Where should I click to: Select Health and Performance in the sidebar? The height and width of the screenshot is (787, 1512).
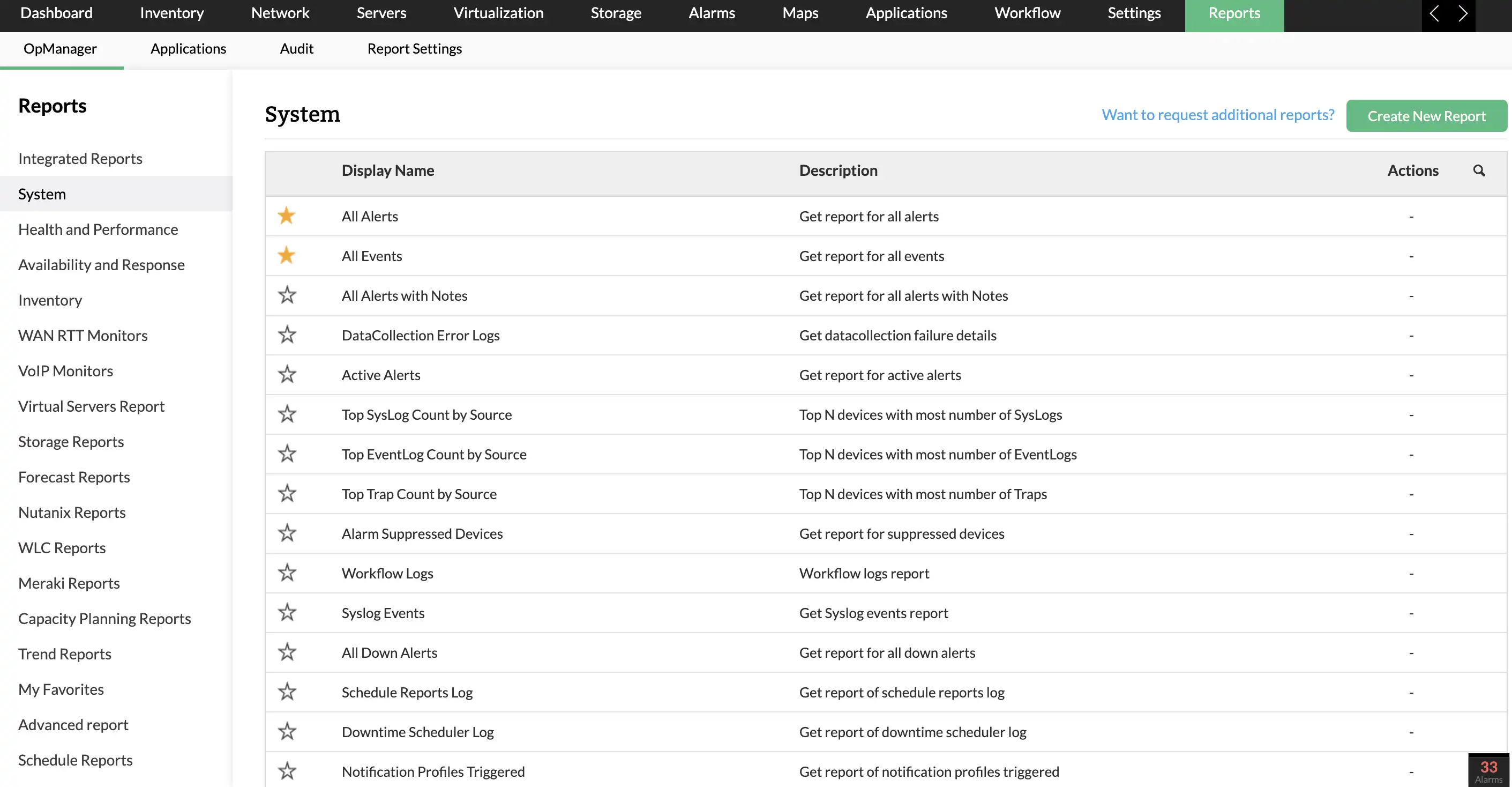98,229
